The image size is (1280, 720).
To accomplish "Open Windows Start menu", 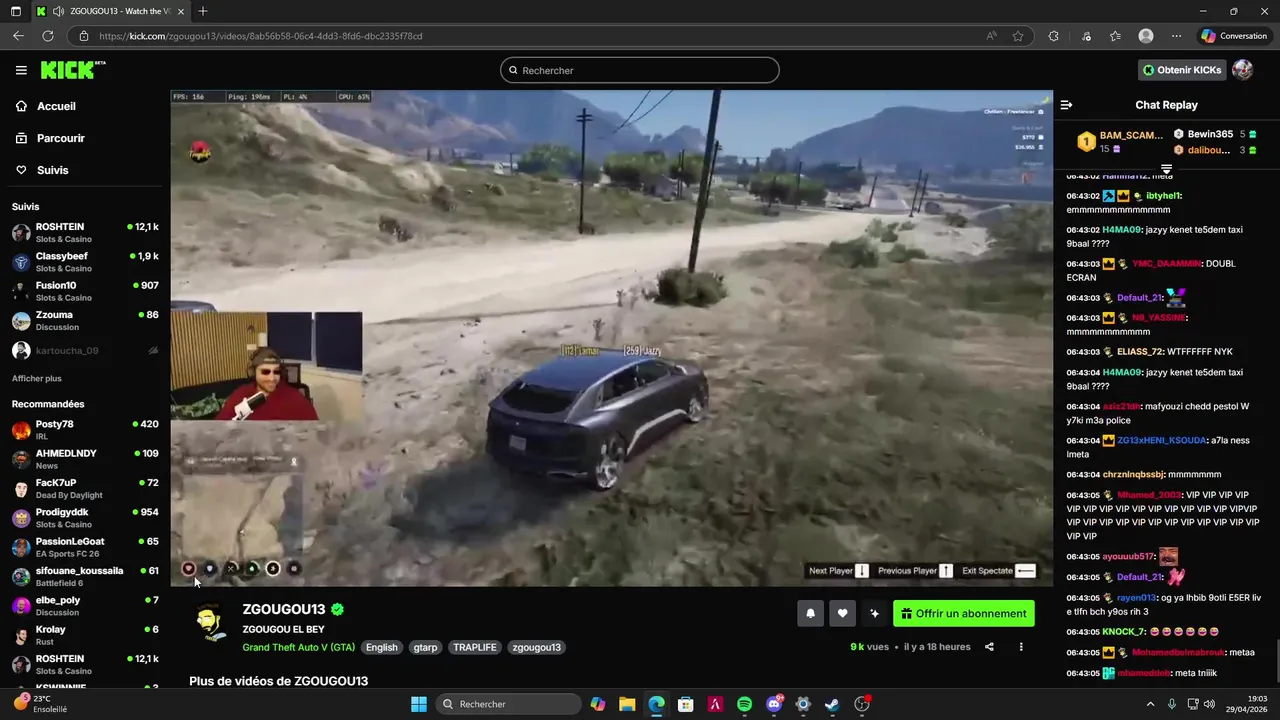I will point(419,704).
